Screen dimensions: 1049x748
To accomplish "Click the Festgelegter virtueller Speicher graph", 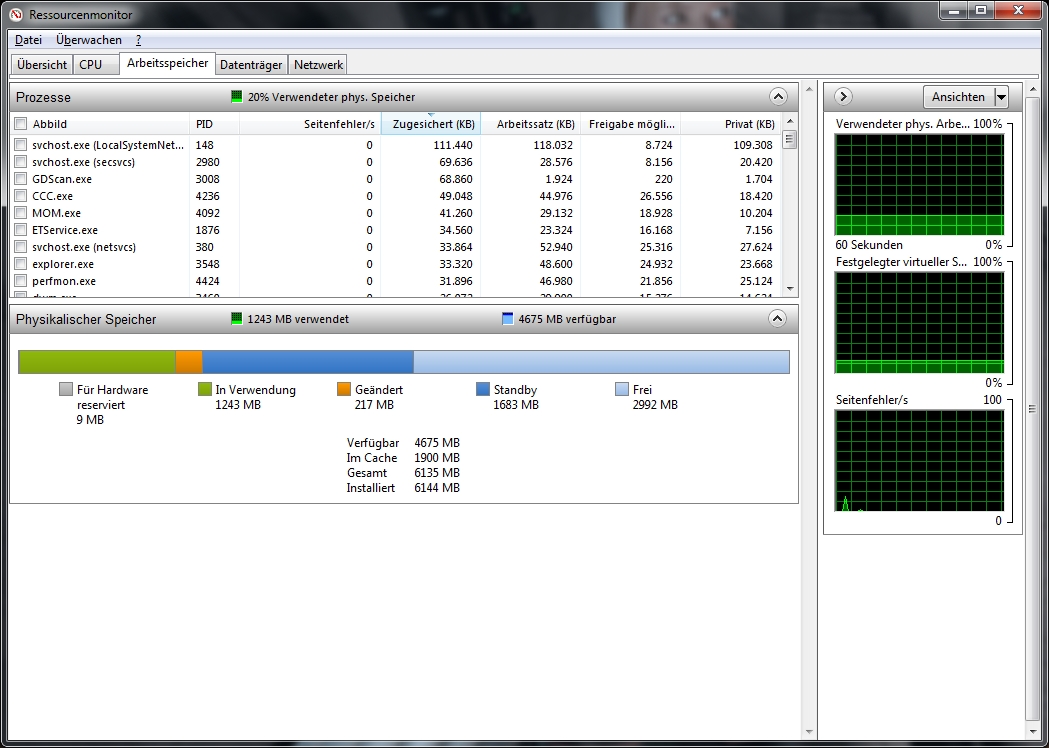I will [919, 322].
